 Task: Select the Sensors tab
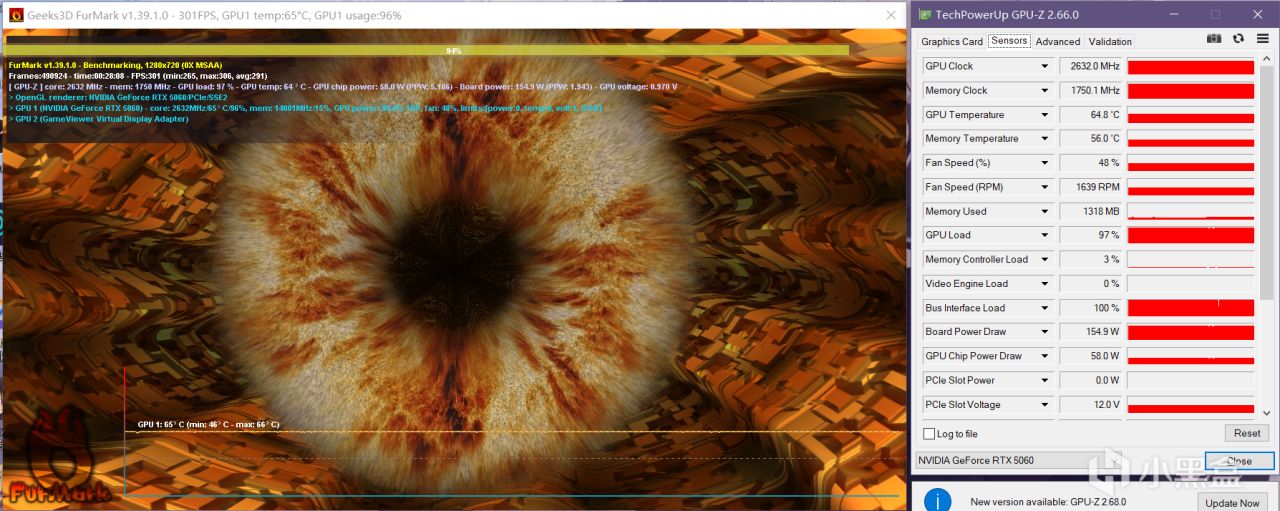pos(1009,41)
